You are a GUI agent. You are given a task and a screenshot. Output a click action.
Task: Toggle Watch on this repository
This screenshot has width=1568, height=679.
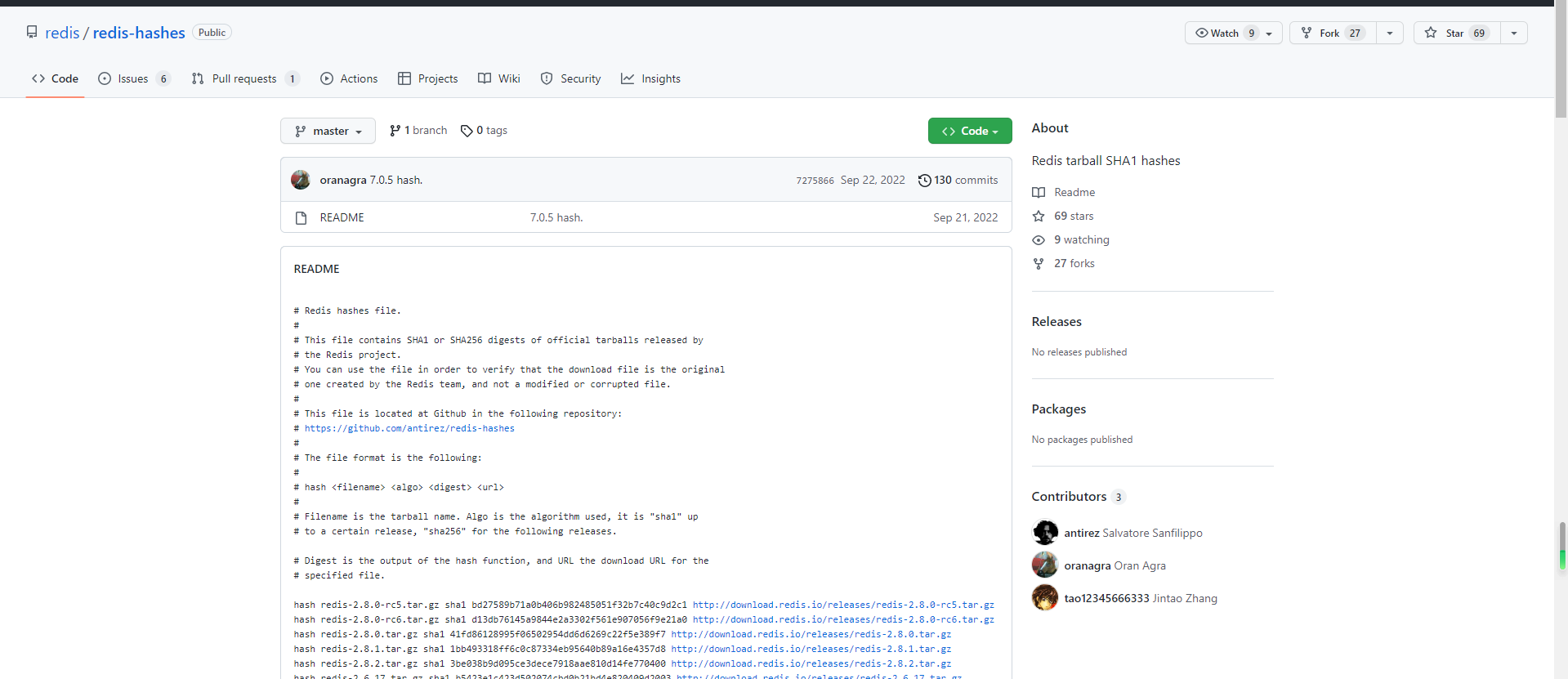[x=1224, y=33]
